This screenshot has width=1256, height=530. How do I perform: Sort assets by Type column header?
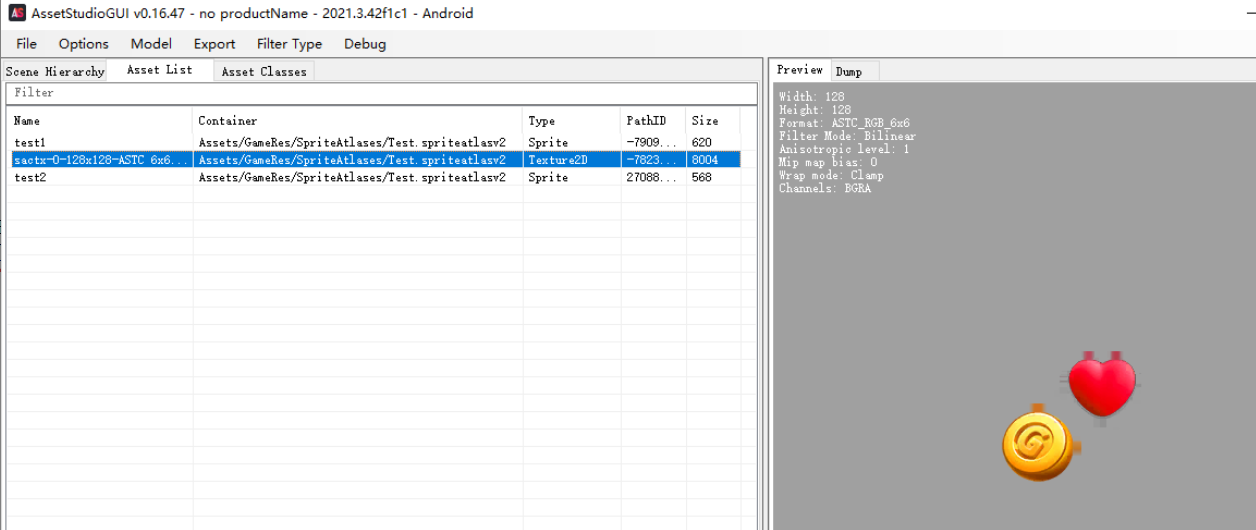(x=571, y=121)
